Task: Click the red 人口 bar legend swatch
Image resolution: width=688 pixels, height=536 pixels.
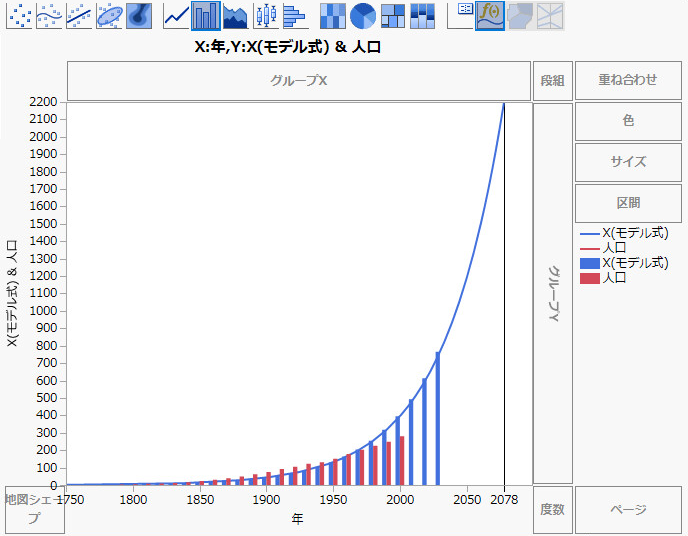Action: (x=590, y=278)
